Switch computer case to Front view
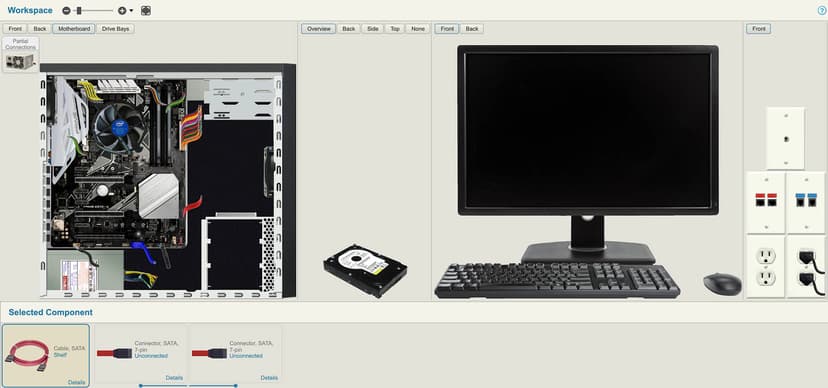 tap(15, 29)
